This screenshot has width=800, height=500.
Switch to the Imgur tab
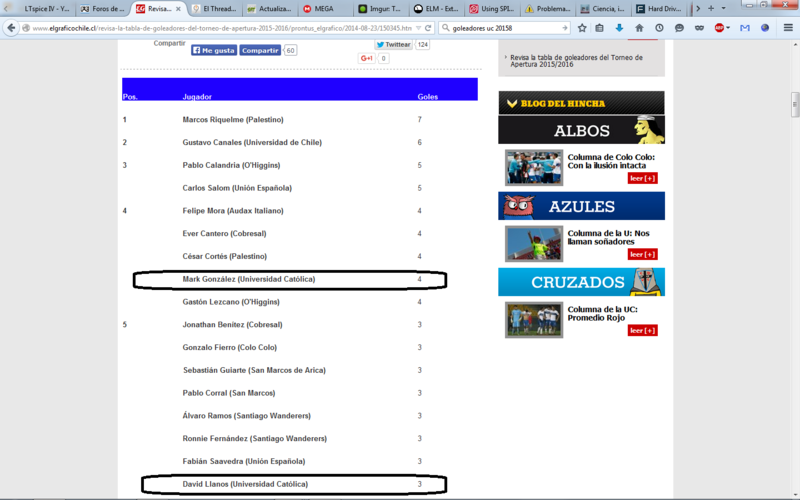(380, 9)
